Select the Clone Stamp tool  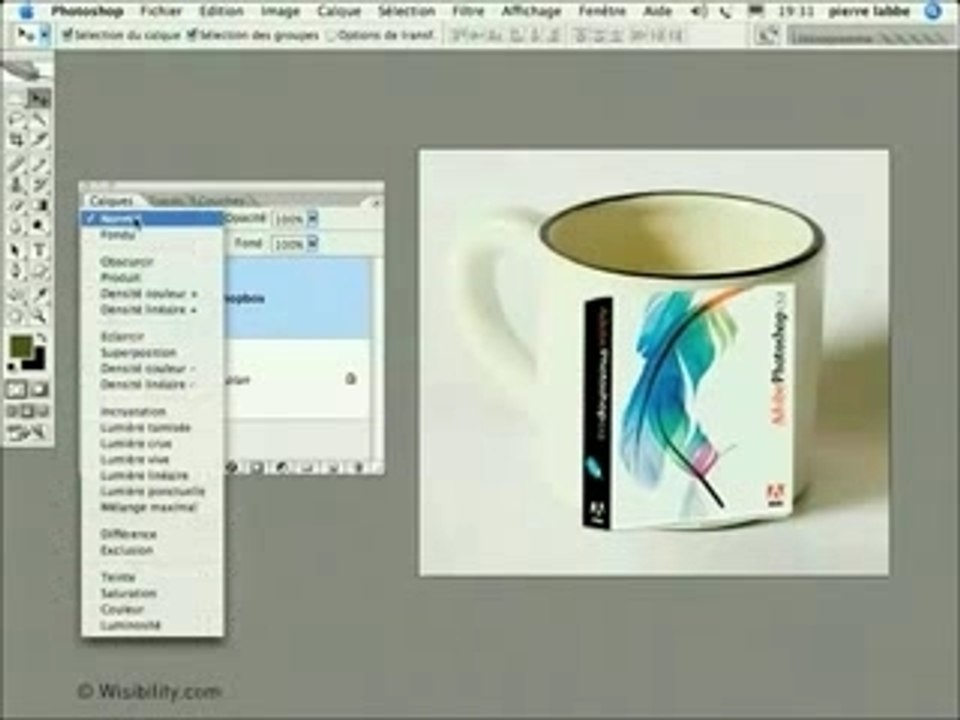[x=16, y=184]
